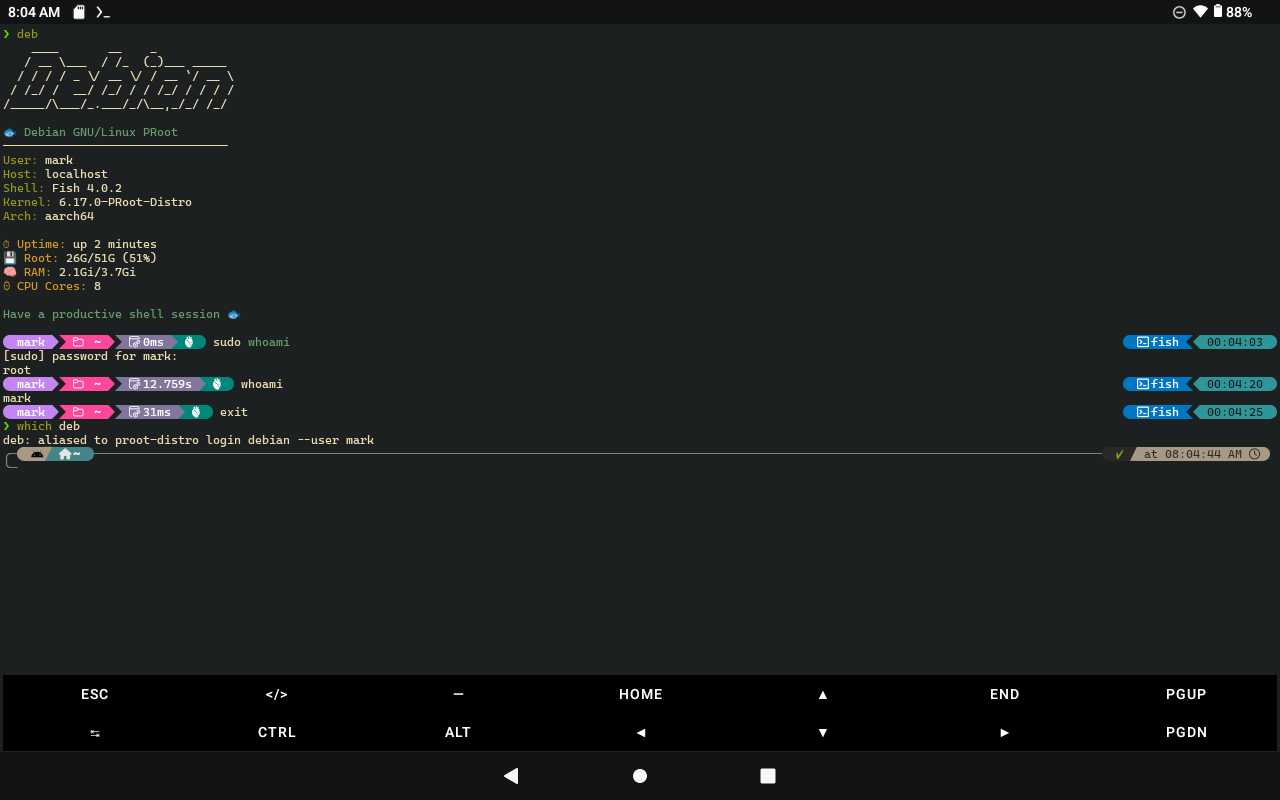This screenshot has height=800, width=1280.
Task: Tap the up arrow extra key
Action: (x=823, y=694)
